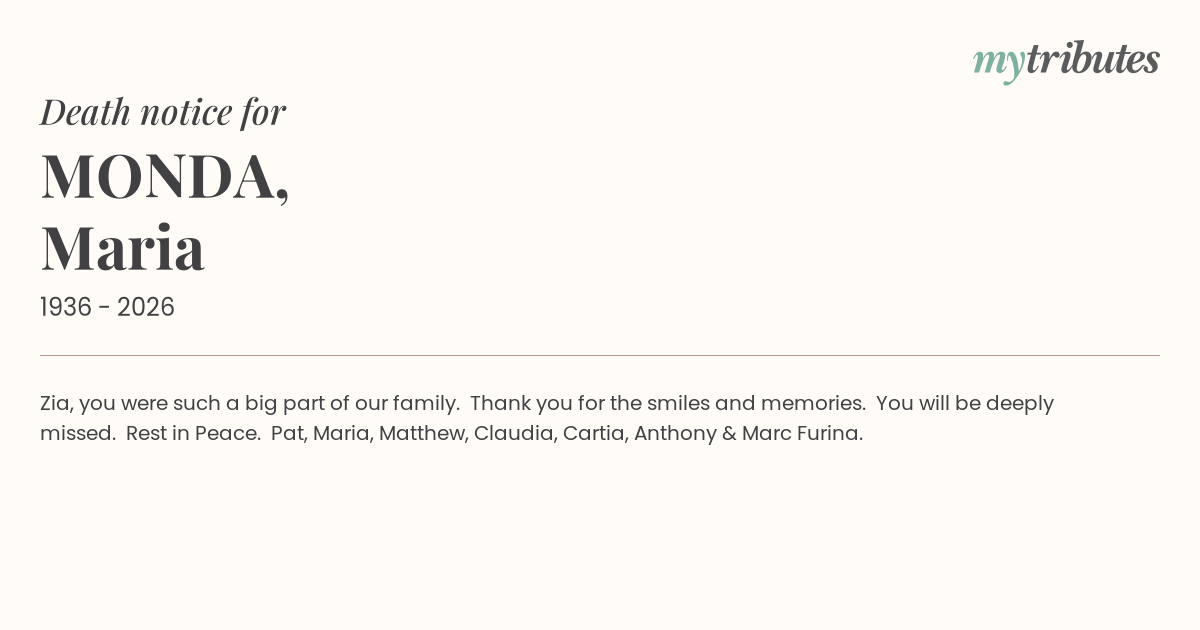Click the name "Pat" in the signature

286,433
